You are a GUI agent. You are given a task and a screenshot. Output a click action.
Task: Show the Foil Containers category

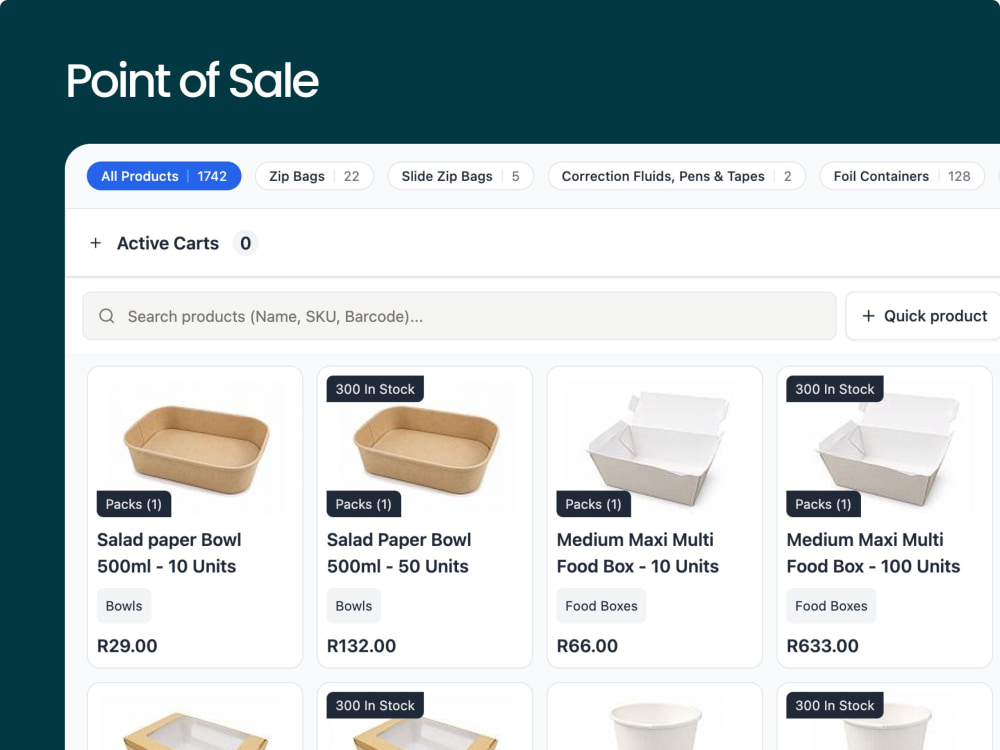coord(902,176)
